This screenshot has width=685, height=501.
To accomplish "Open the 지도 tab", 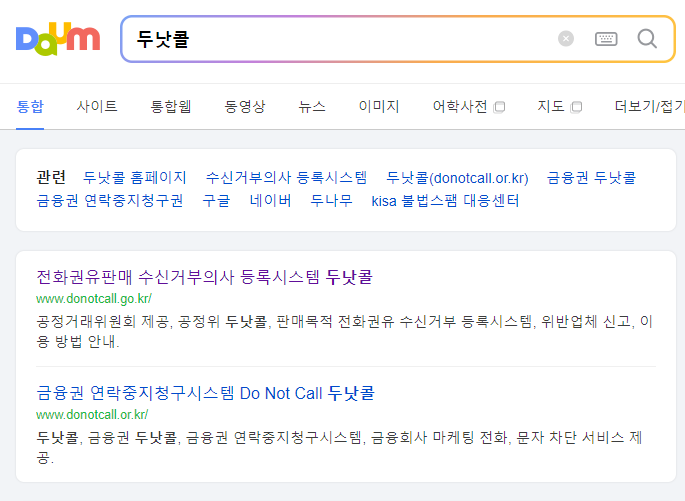I will (x=550, y=106).
